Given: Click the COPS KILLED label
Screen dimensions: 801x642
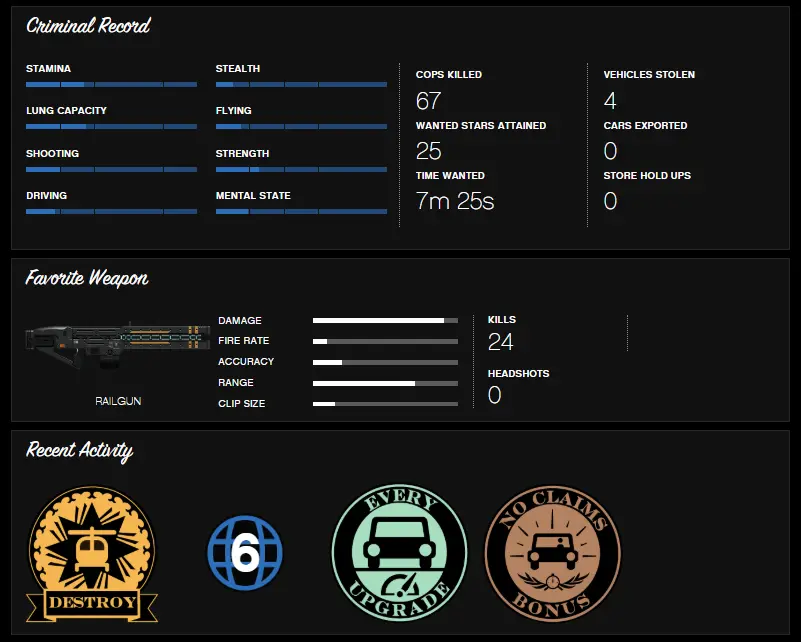Looking at the screenshot, I should [449, 75].
